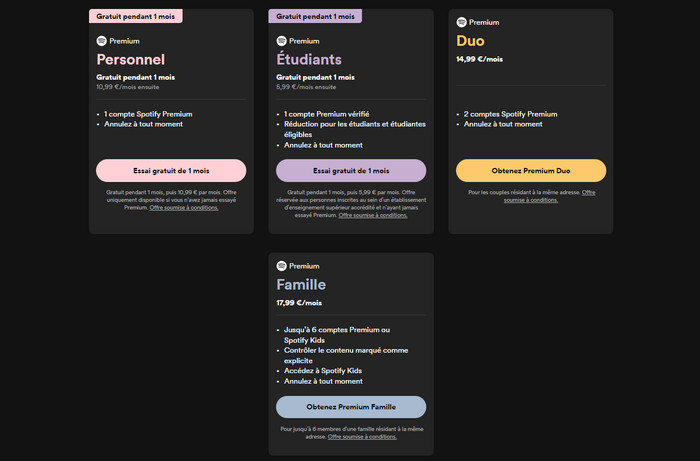Click the Spotify logo on the Personnel card
Screen dimensions: 700x461
click(101, 41)
